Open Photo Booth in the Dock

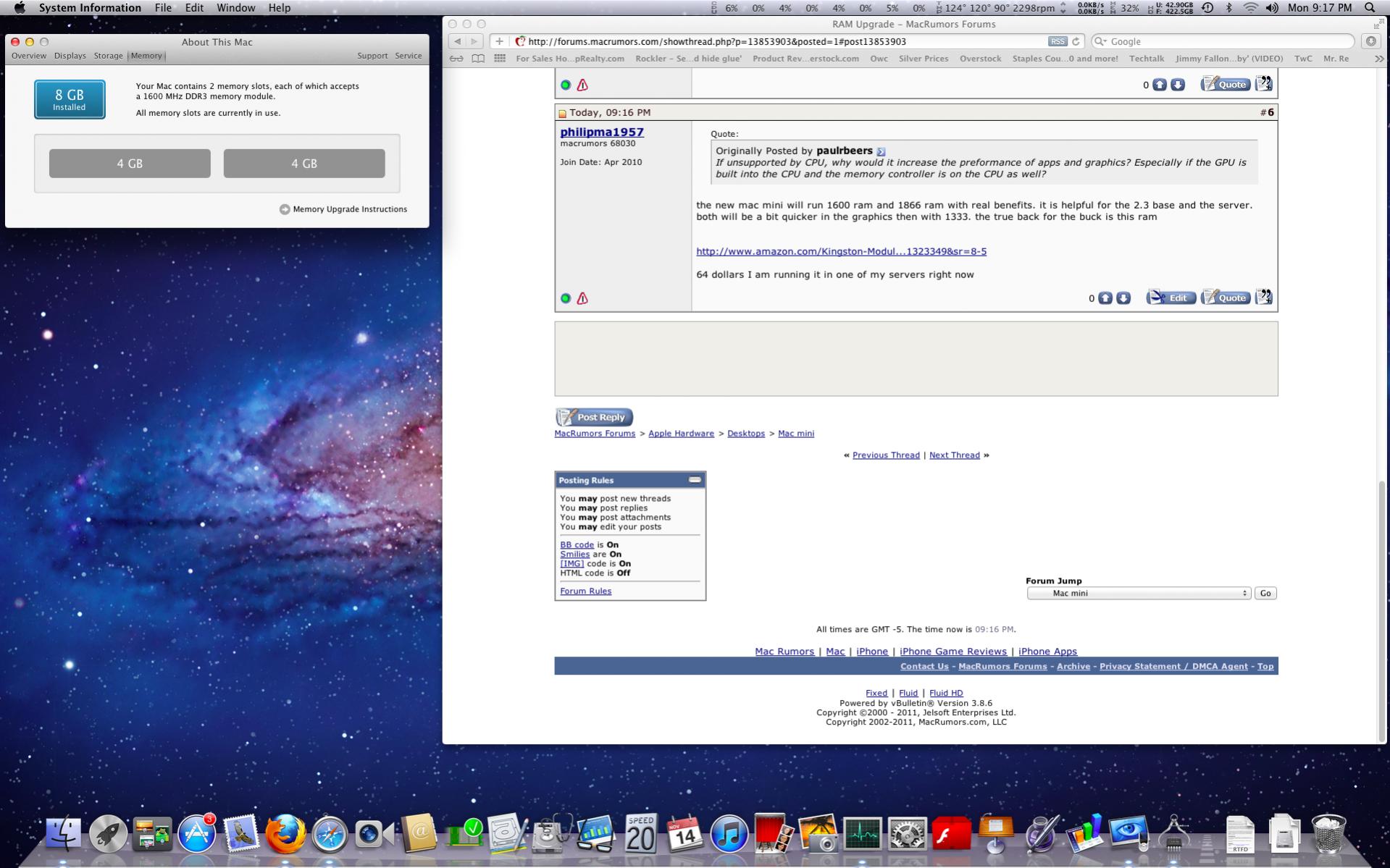(x=774, y=835)
